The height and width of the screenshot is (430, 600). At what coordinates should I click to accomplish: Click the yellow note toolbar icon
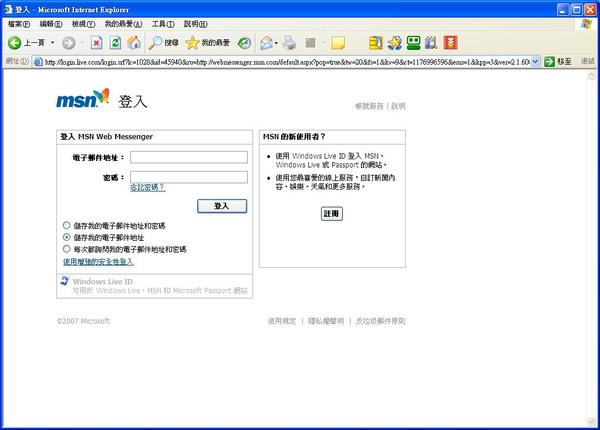pyautogui.click(x=338, y=43)
